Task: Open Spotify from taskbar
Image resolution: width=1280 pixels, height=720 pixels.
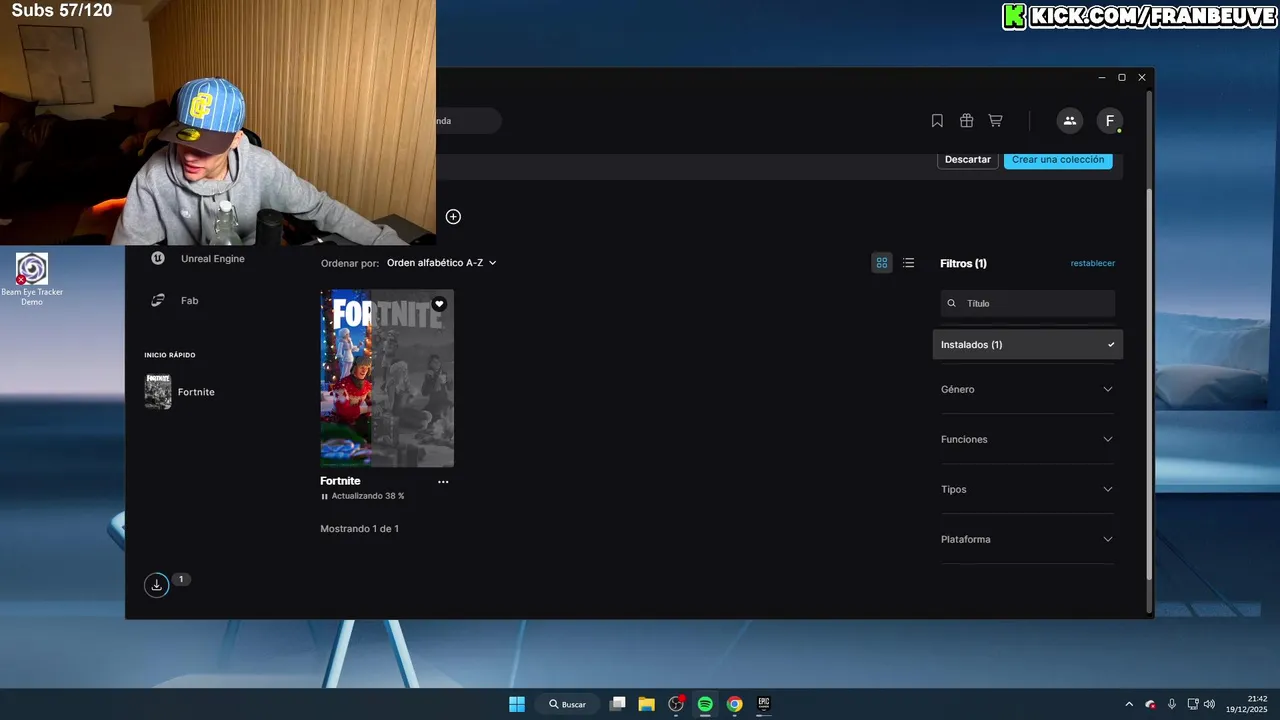Action: pyautogui.click(x=705, y=704)
